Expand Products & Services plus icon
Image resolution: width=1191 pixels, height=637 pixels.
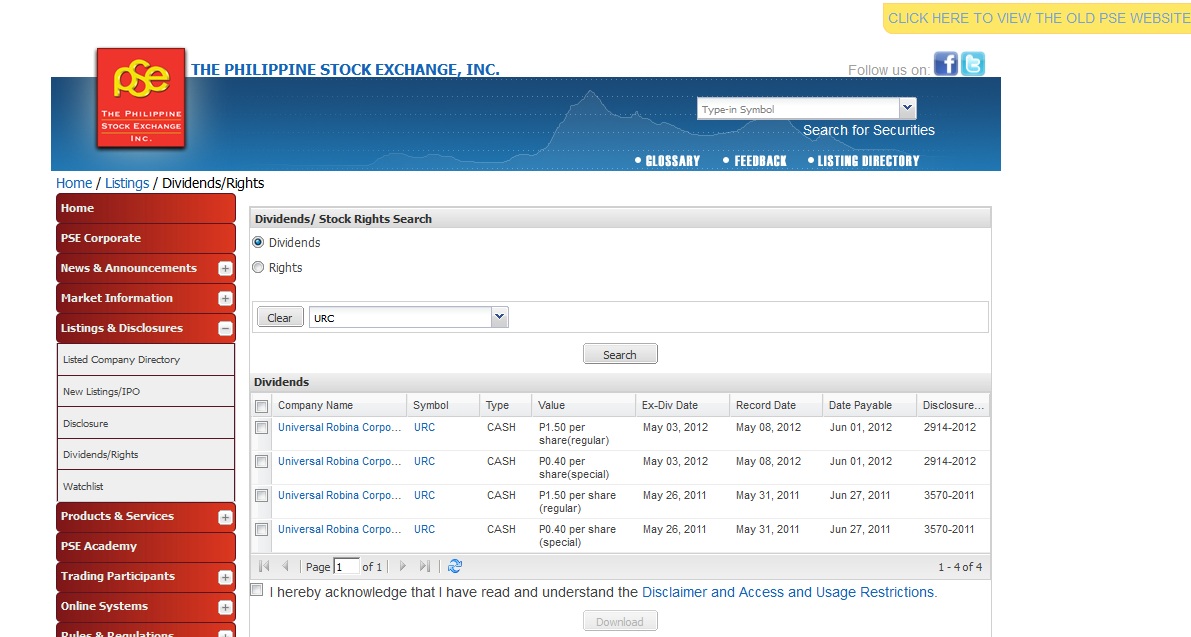click(225, 517)
